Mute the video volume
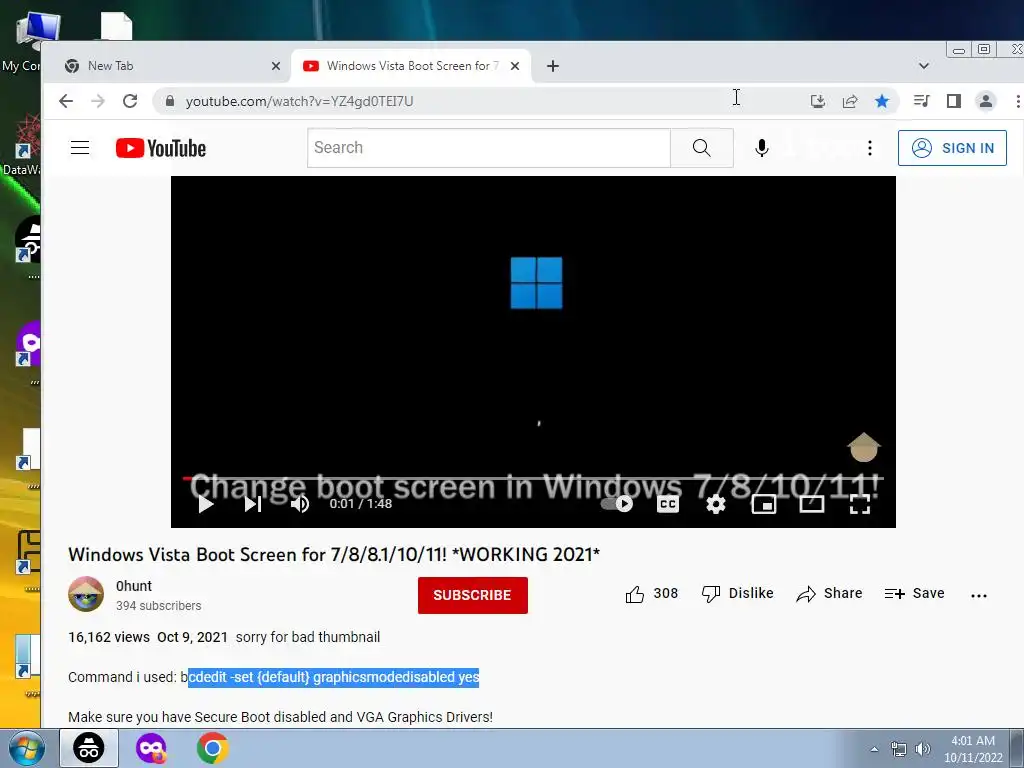 click(300, 504)
